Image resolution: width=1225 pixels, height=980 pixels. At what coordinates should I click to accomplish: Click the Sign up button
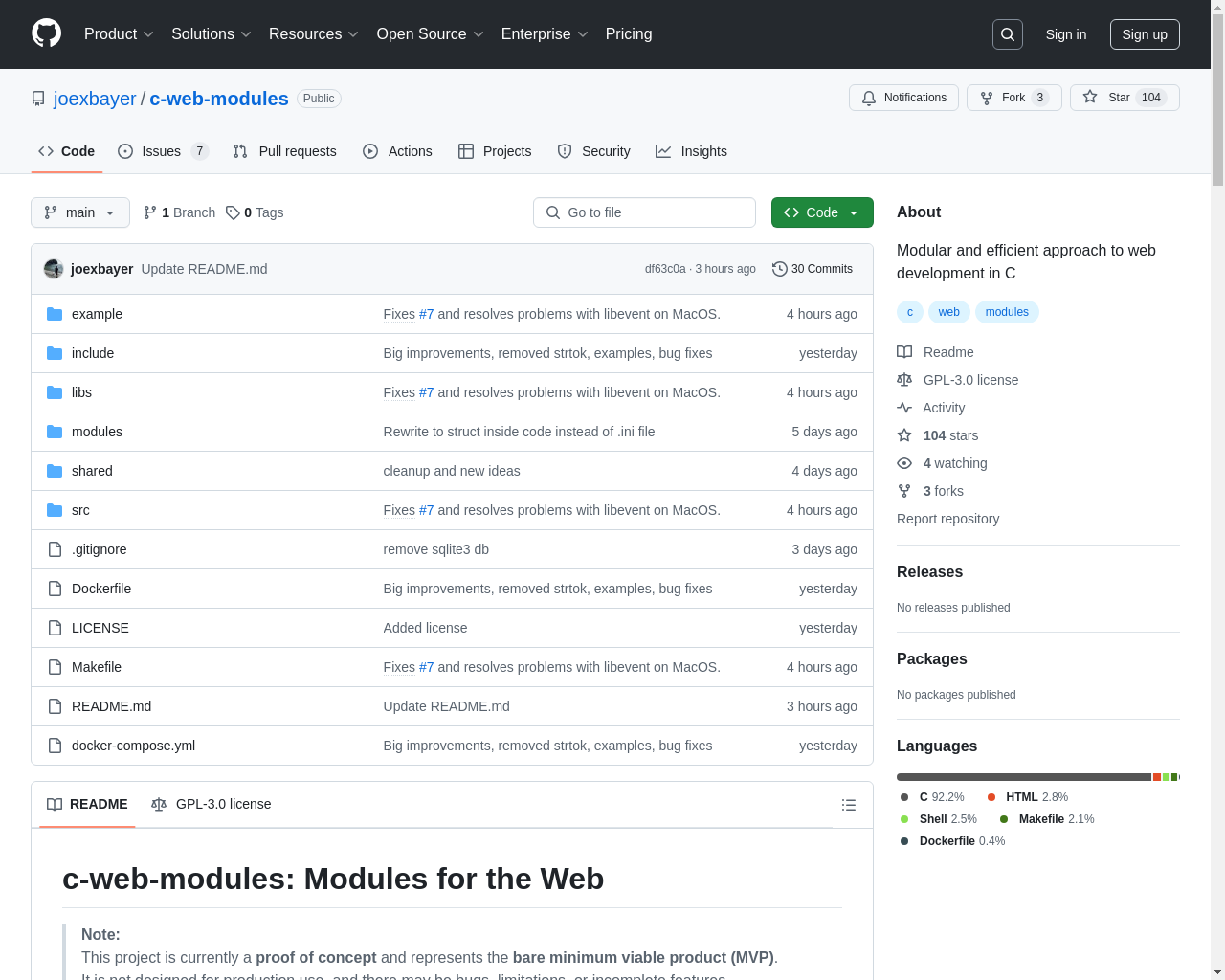[1145, 34]
